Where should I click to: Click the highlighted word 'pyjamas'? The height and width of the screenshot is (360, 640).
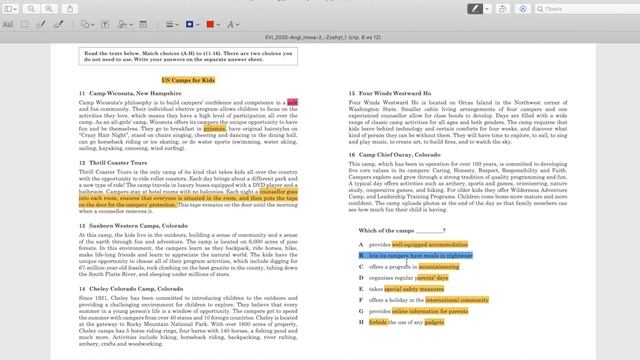[215, 129]
